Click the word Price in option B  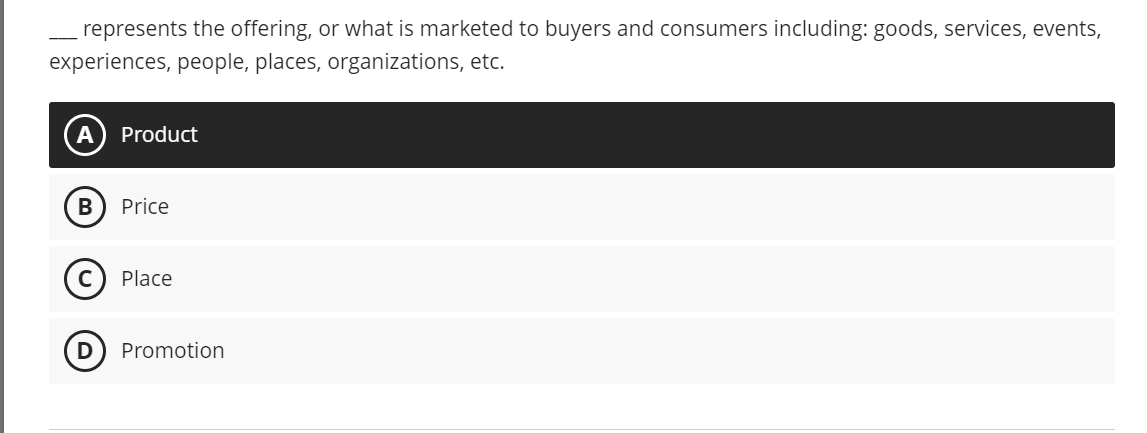[145, 207]
